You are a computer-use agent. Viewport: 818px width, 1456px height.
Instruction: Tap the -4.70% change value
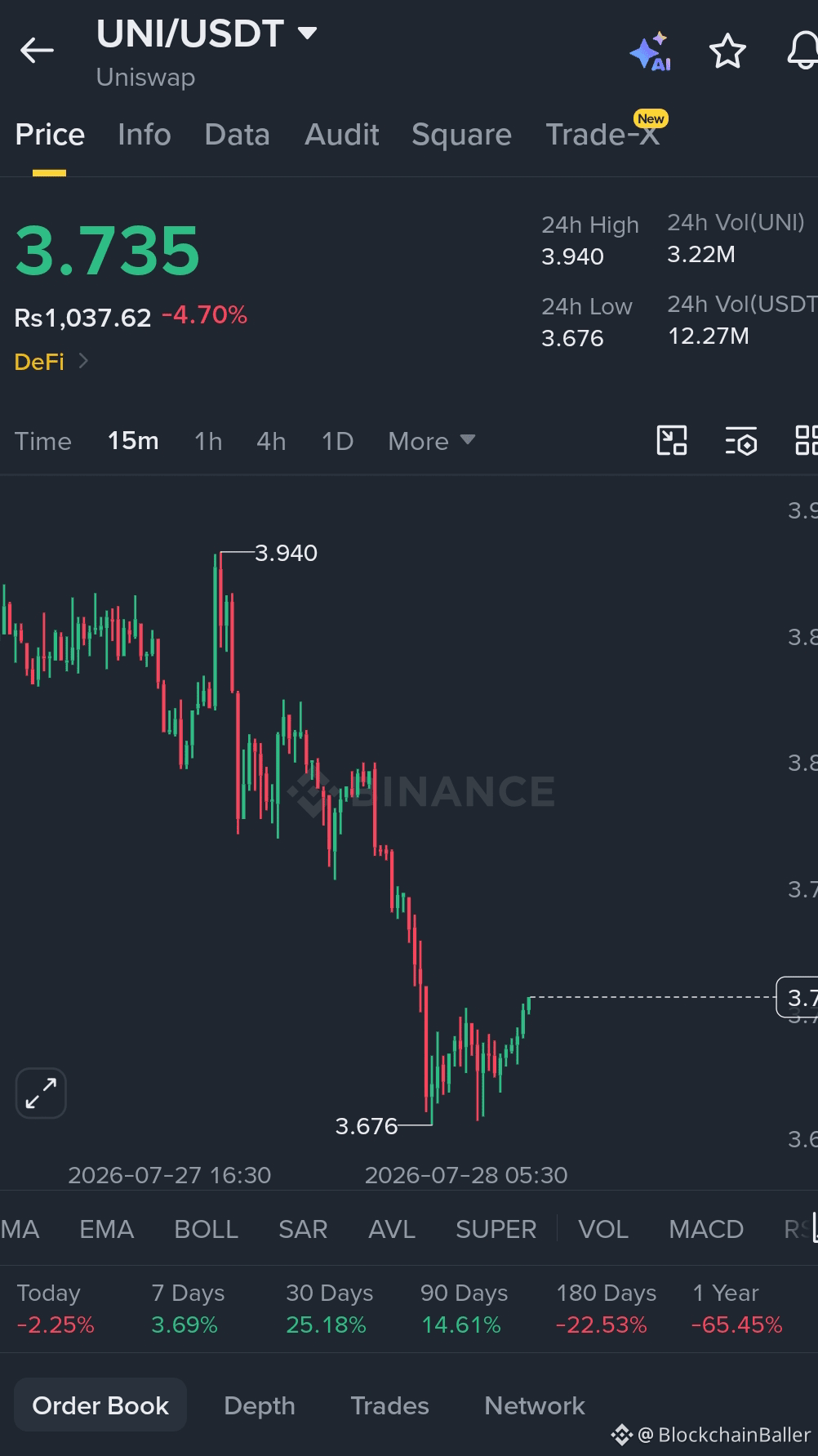pyautogui.click(x=204, y=315)
